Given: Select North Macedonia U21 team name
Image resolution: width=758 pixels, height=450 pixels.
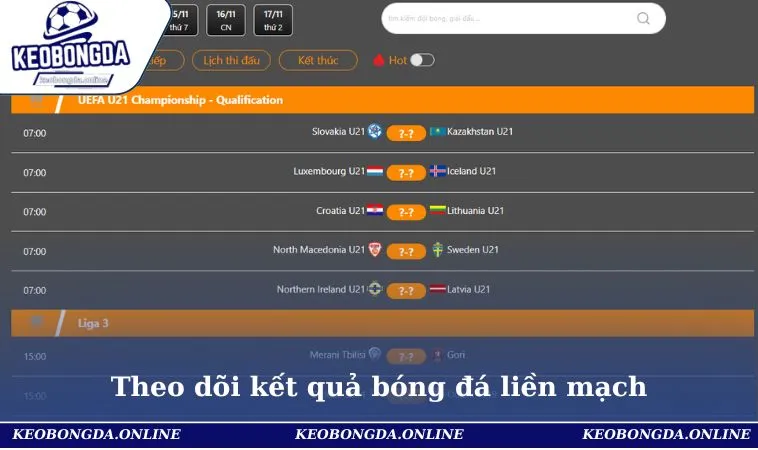Looking at the screenshot, I should (x=319, y=250).
